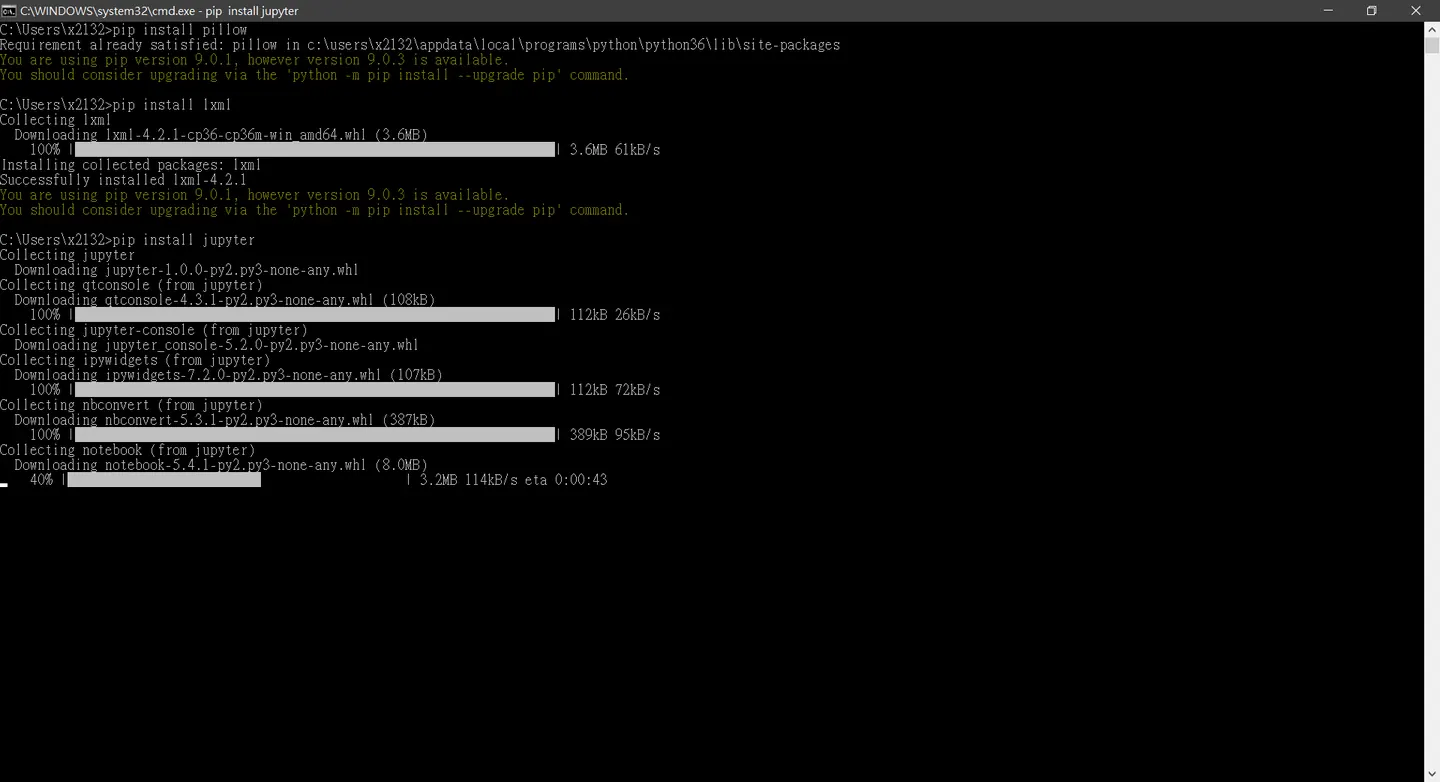This screenshot has width=1440, height=782.
Task: Click the window title bar text
Action: pos(159,10)
